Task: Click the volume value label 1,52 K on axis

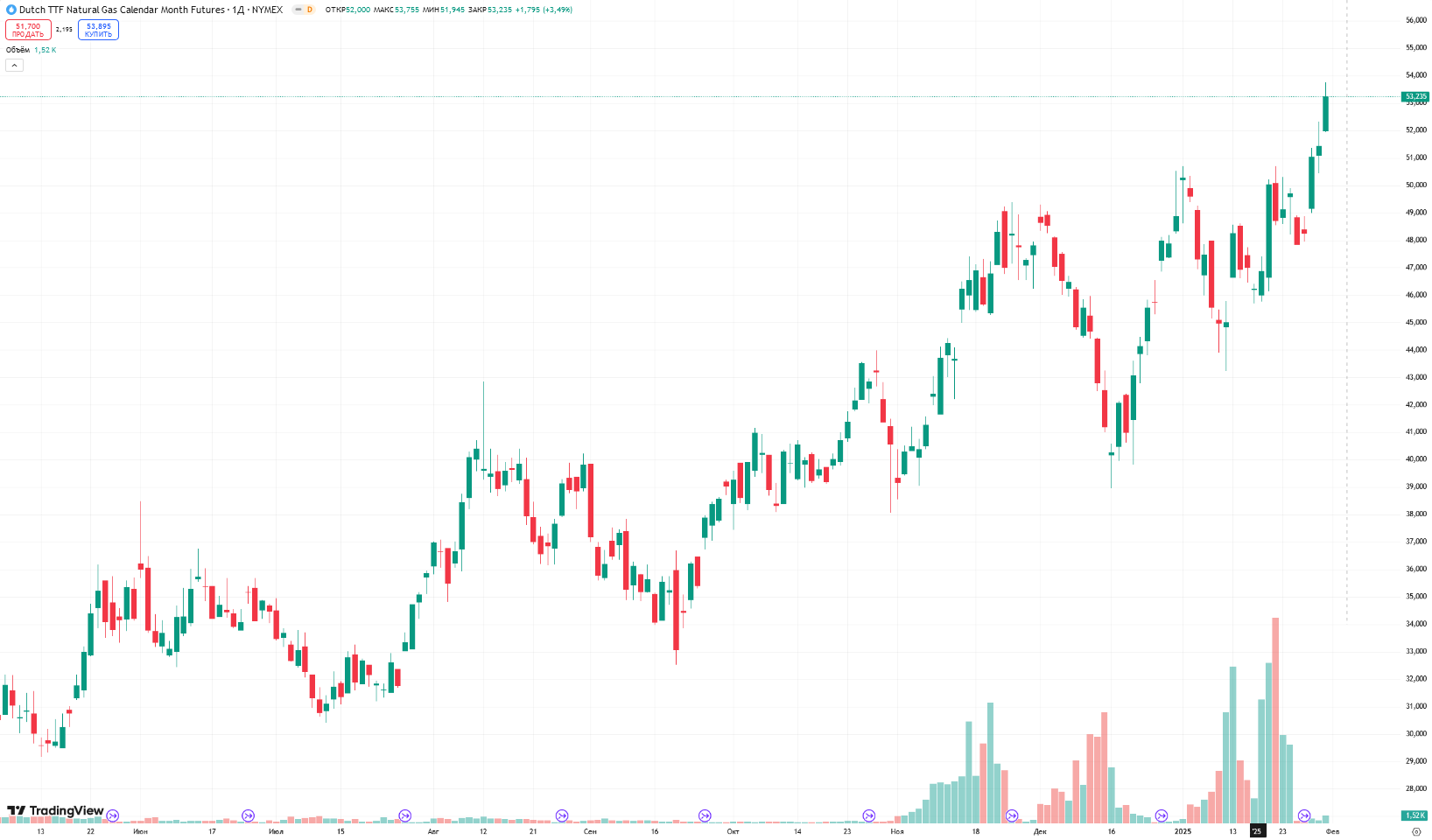Action: click(x=1415, y=815)
